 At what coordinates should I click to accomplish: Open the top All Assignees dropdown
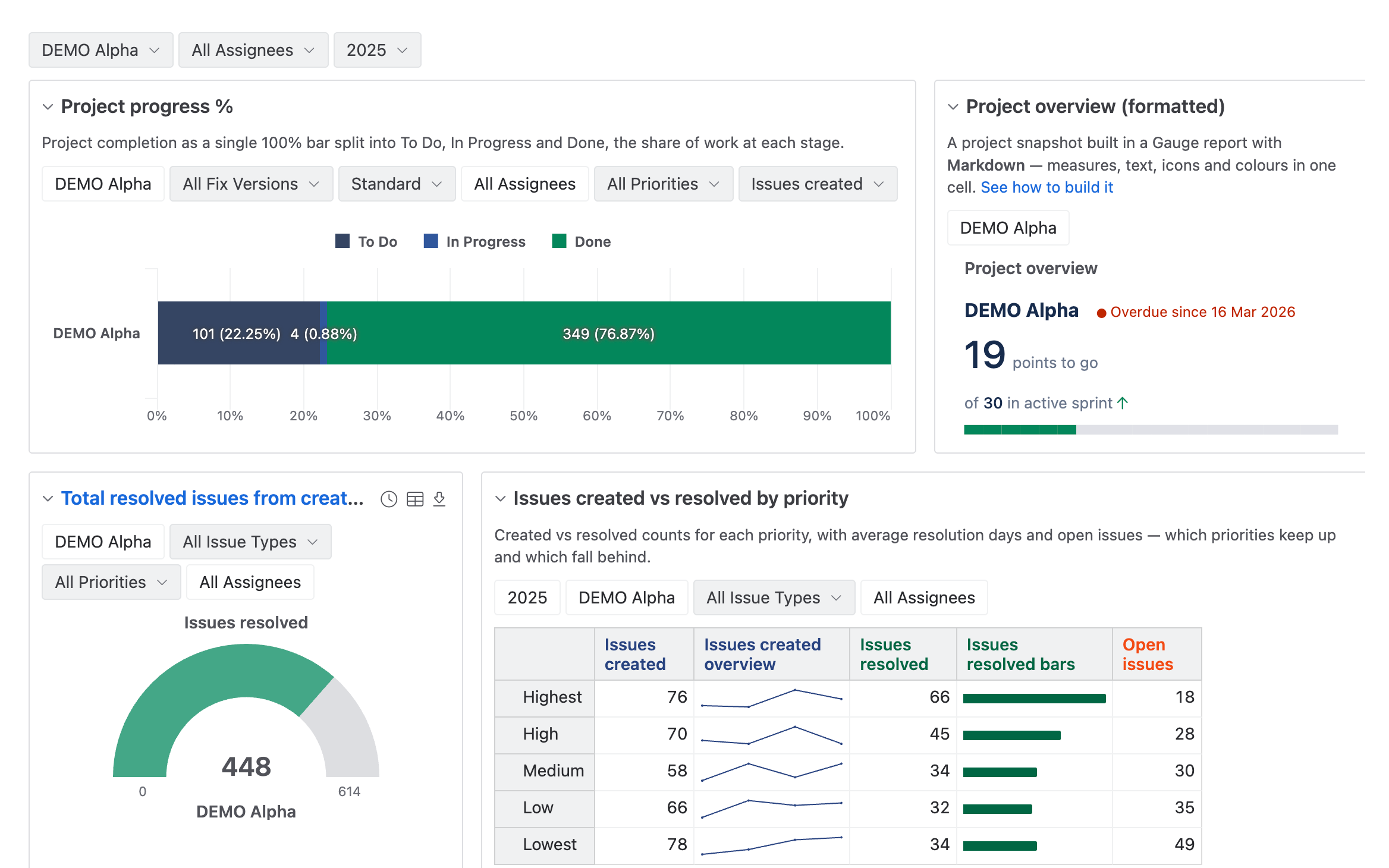[x=253, y=50]
